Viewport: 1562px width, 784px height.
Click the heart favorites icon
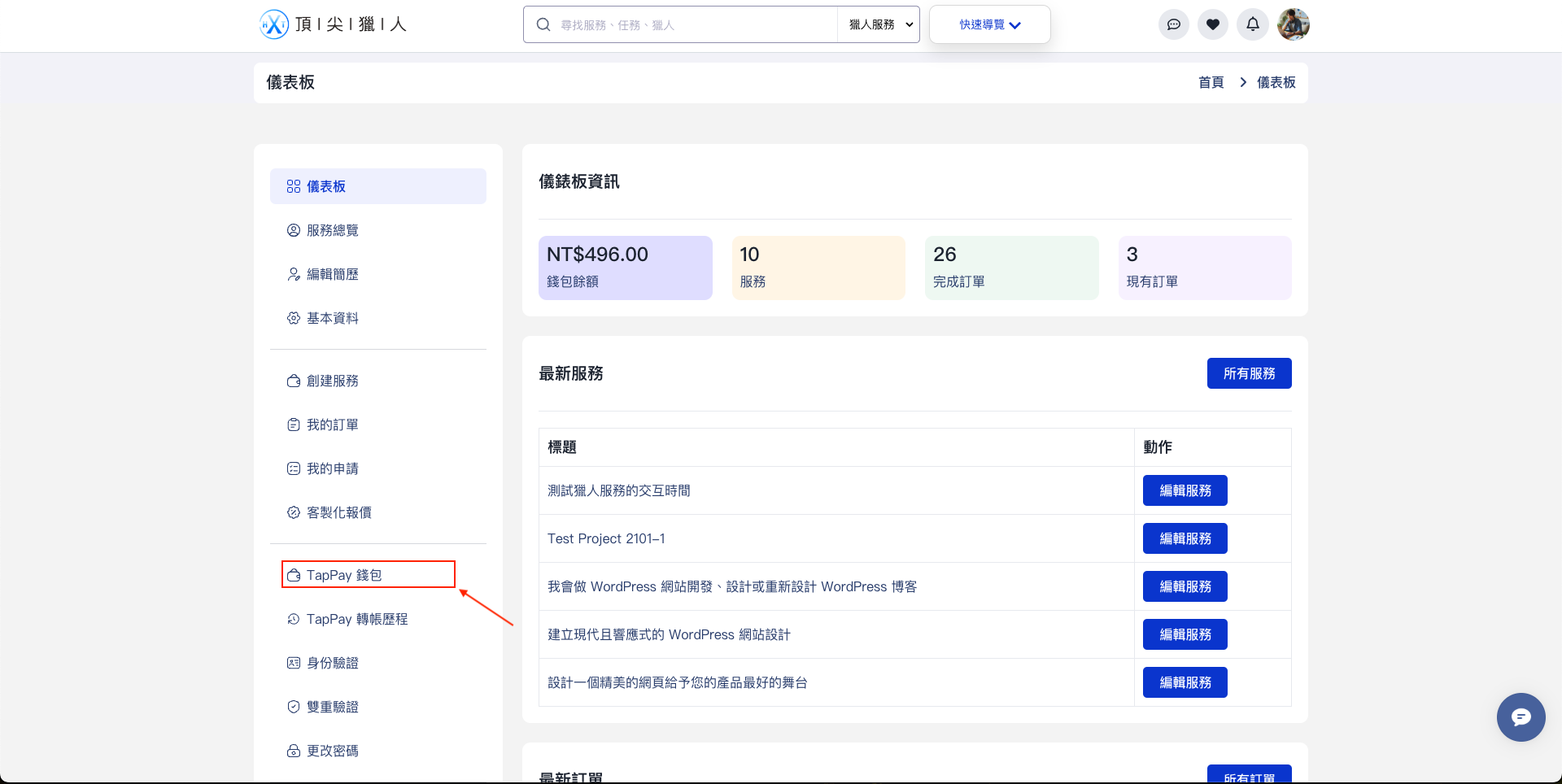point(1212,24)
